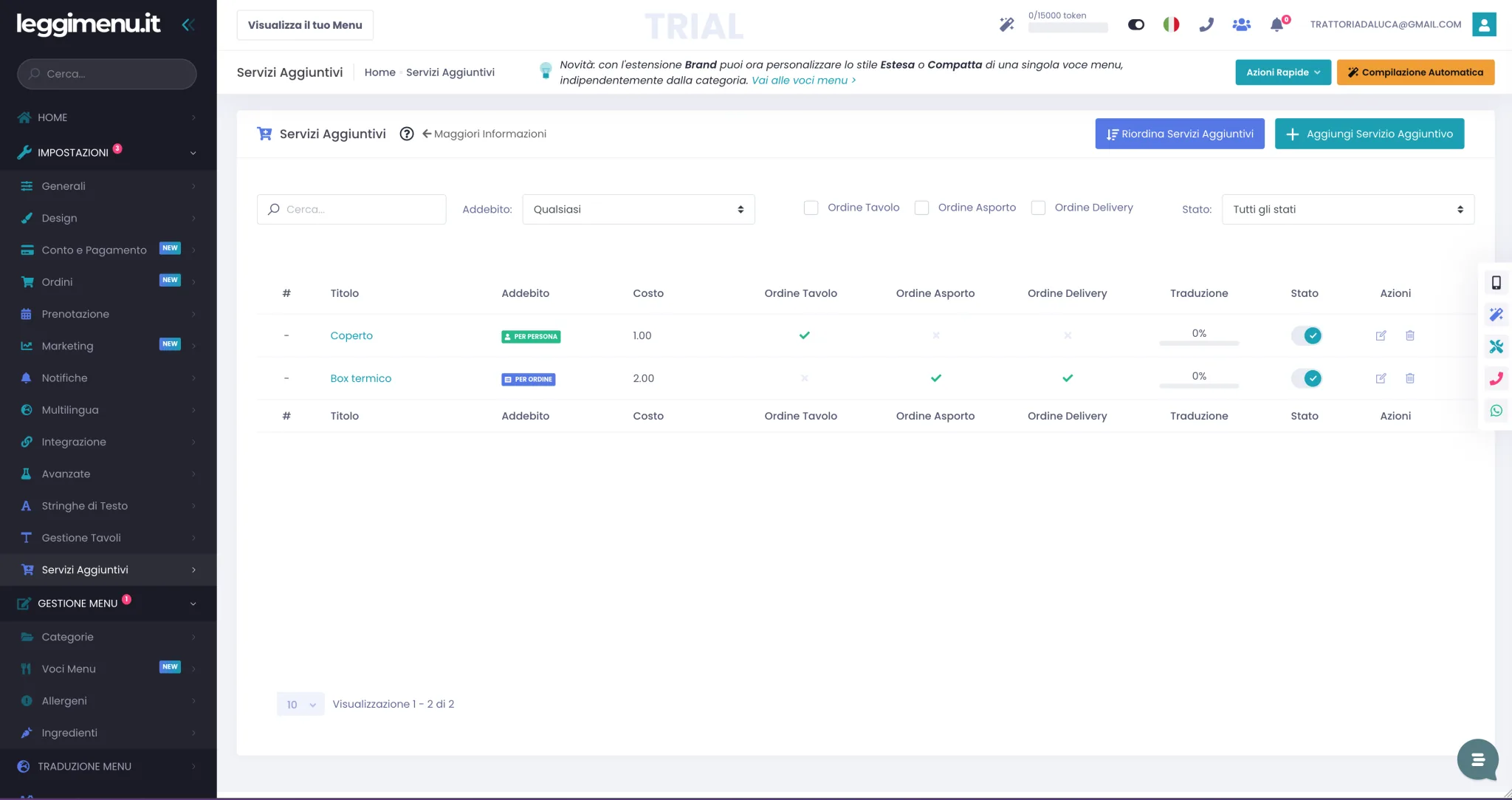The height and width of the screenshot is (800, 1512).
Task: Check the Ordine Asporto filter checkbox
Action: point(921,208)
